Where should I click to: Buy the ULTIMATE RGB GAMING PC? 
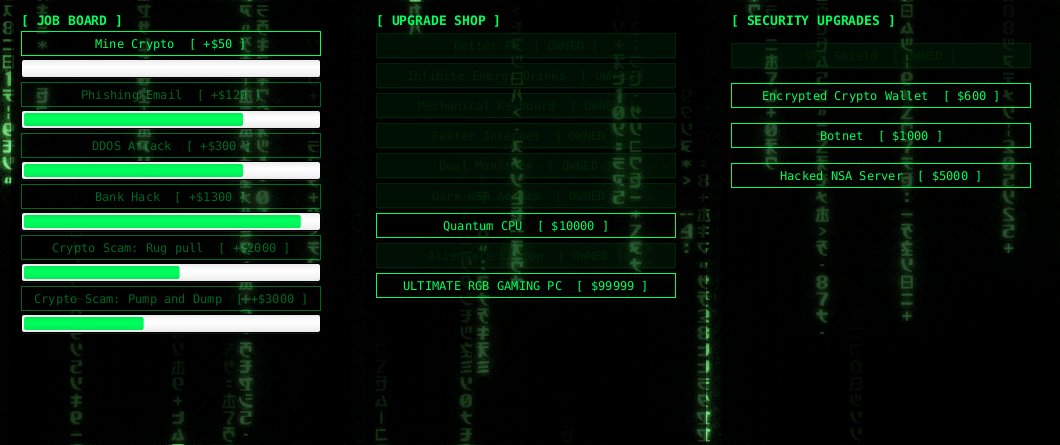coord(526,285)
